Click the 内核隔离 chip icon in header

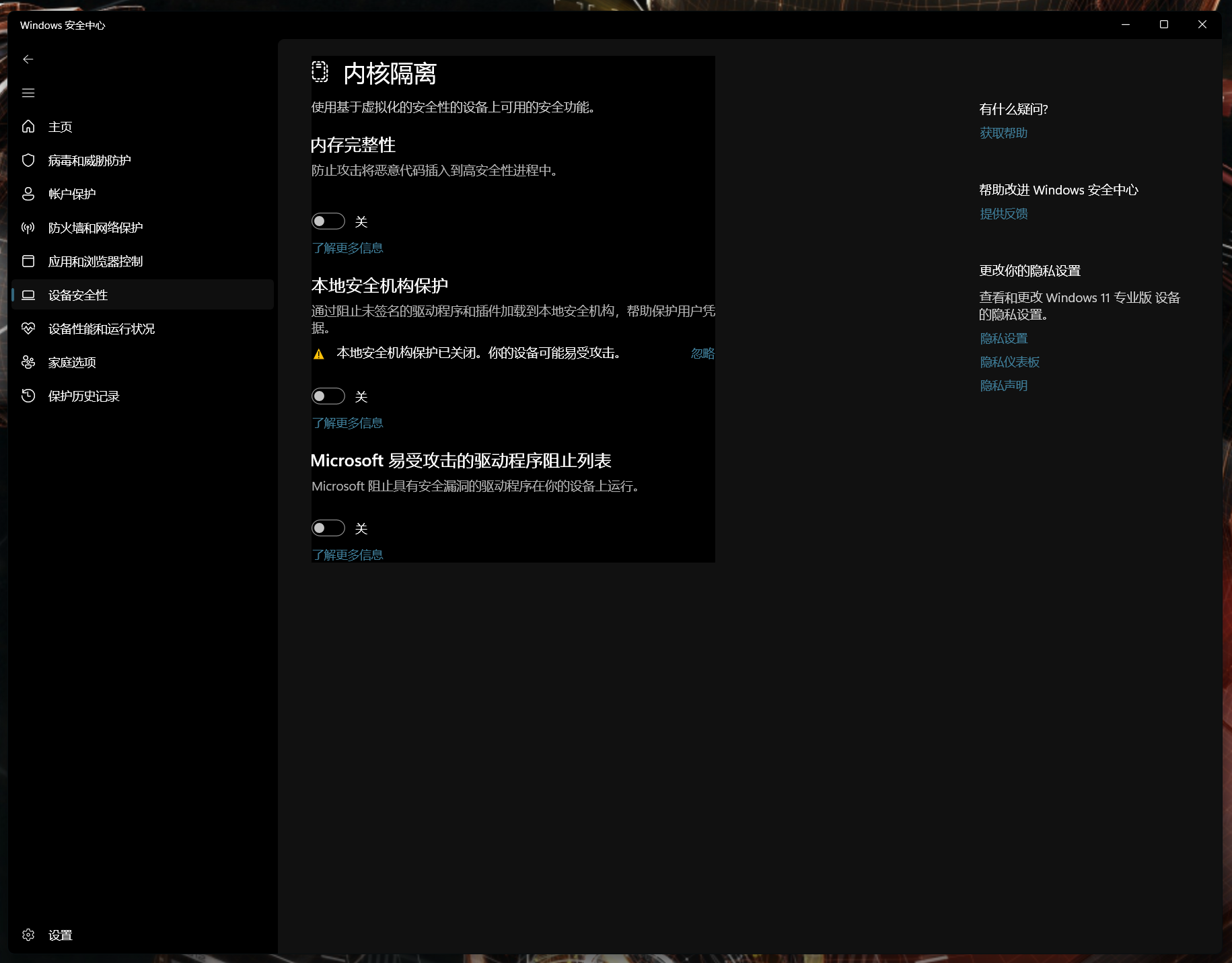pos(320,72)
